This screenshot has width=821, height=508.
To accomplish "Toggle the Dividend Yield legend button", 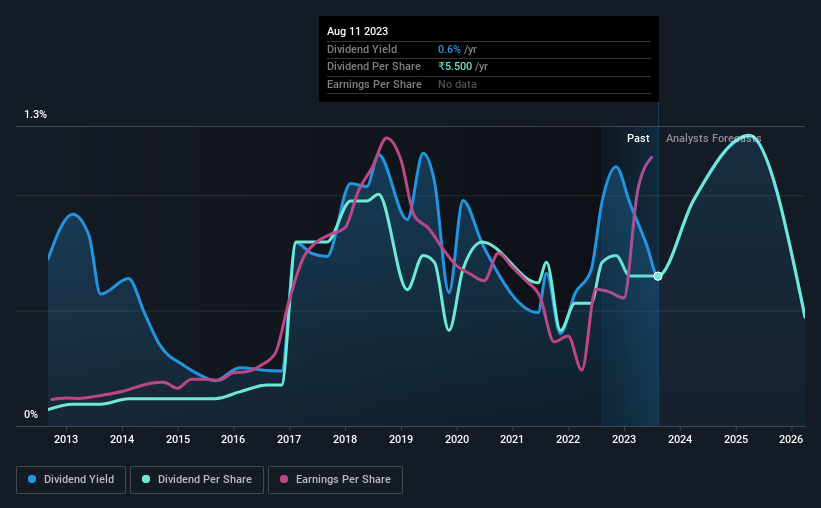I will (71, 480).
